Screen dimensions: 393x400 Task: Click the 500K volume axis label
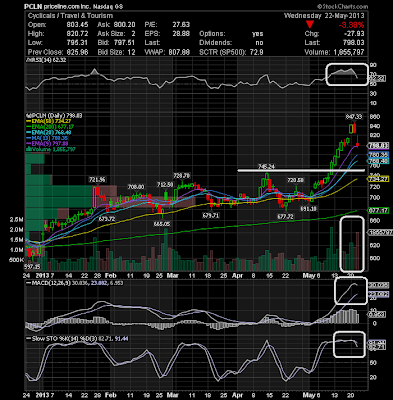[x=17, y=260]
